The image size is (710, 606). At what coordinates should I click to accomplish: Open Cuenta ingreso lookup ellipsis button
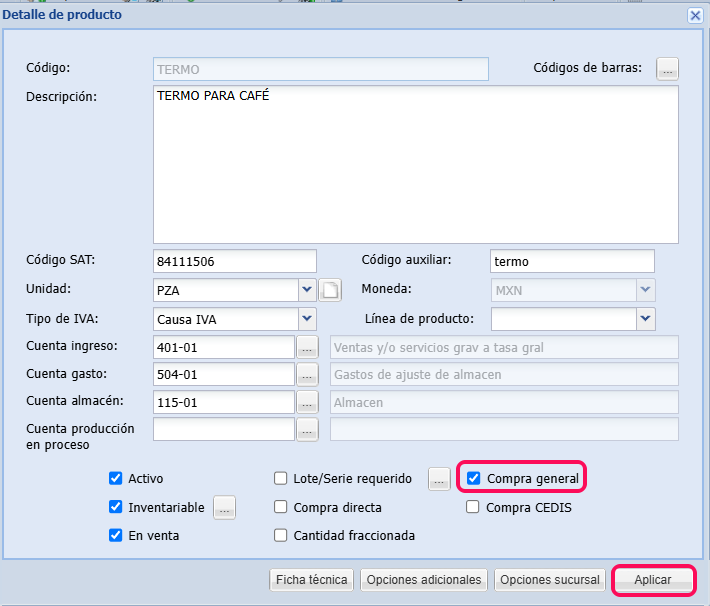point(307,347)
